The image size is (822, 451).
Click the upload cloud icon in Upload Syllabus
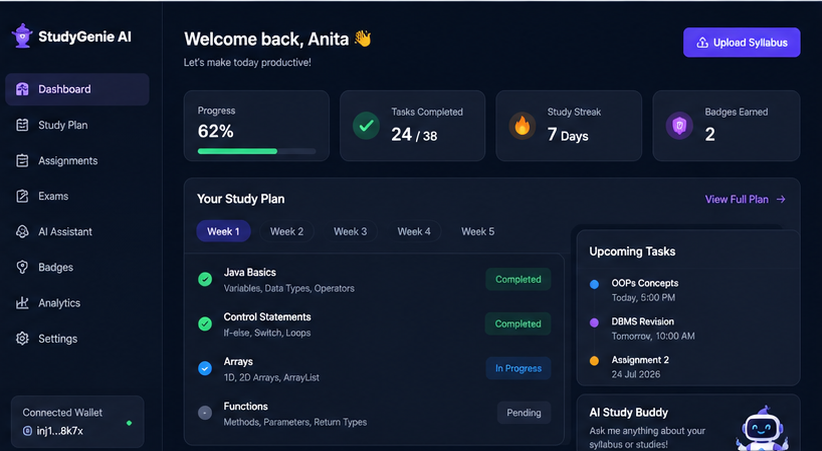tap(702, 43)
